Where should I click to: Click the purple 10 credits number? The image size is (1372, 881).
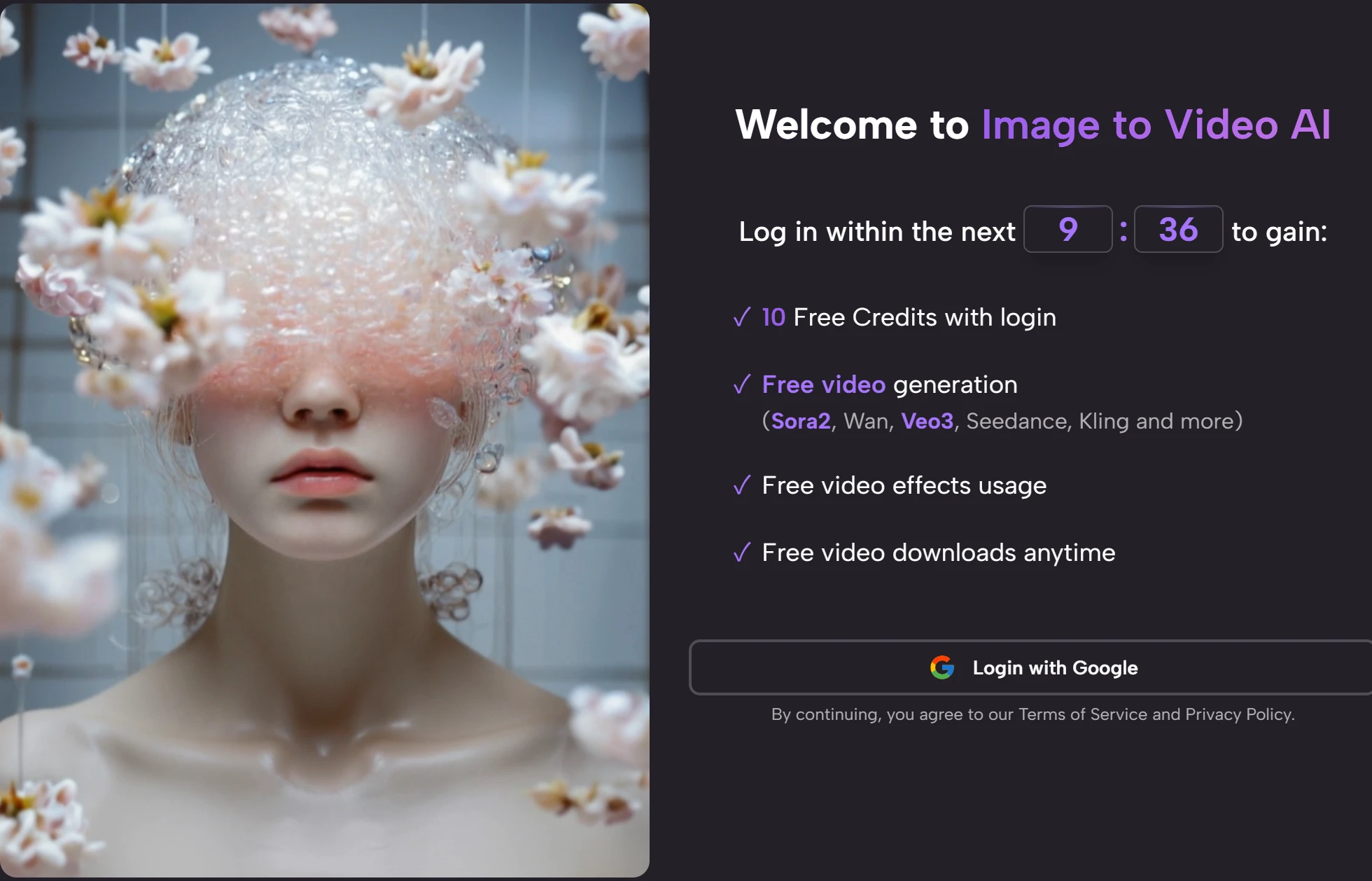tap(773, 317)
